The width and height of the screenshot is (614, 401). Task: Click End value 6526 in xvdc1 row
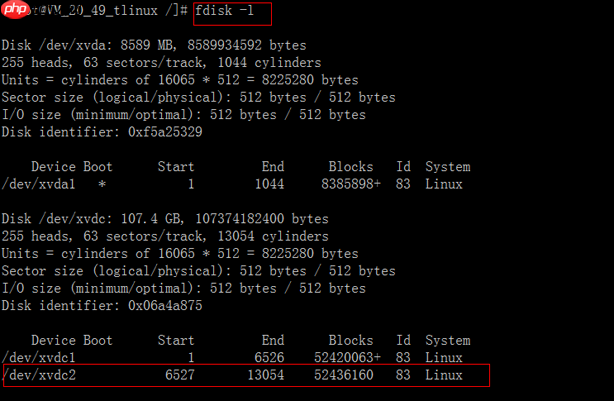pyautogui.click(x=269, y=358)
